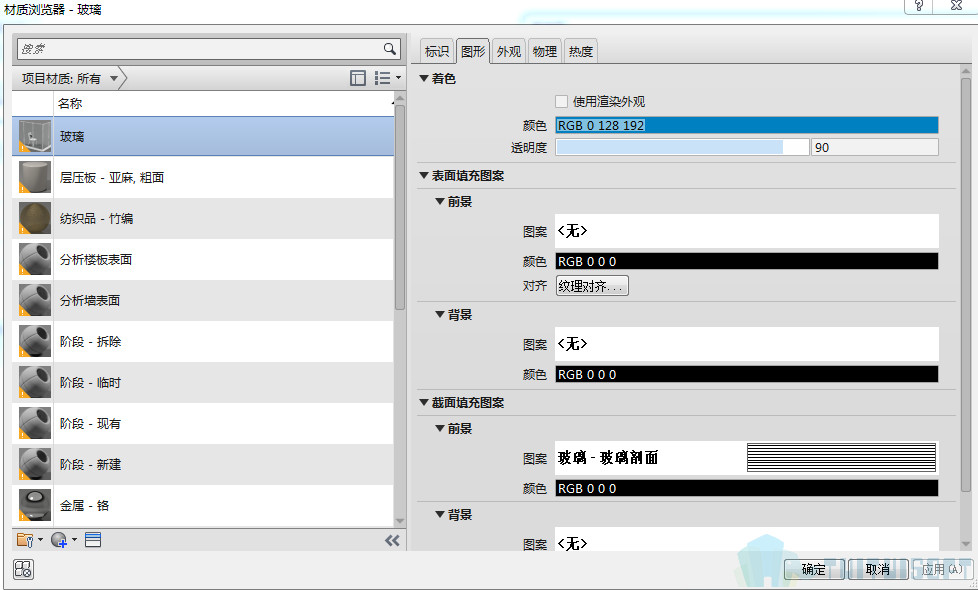Switch to the 外观 tab

(509, 52)
